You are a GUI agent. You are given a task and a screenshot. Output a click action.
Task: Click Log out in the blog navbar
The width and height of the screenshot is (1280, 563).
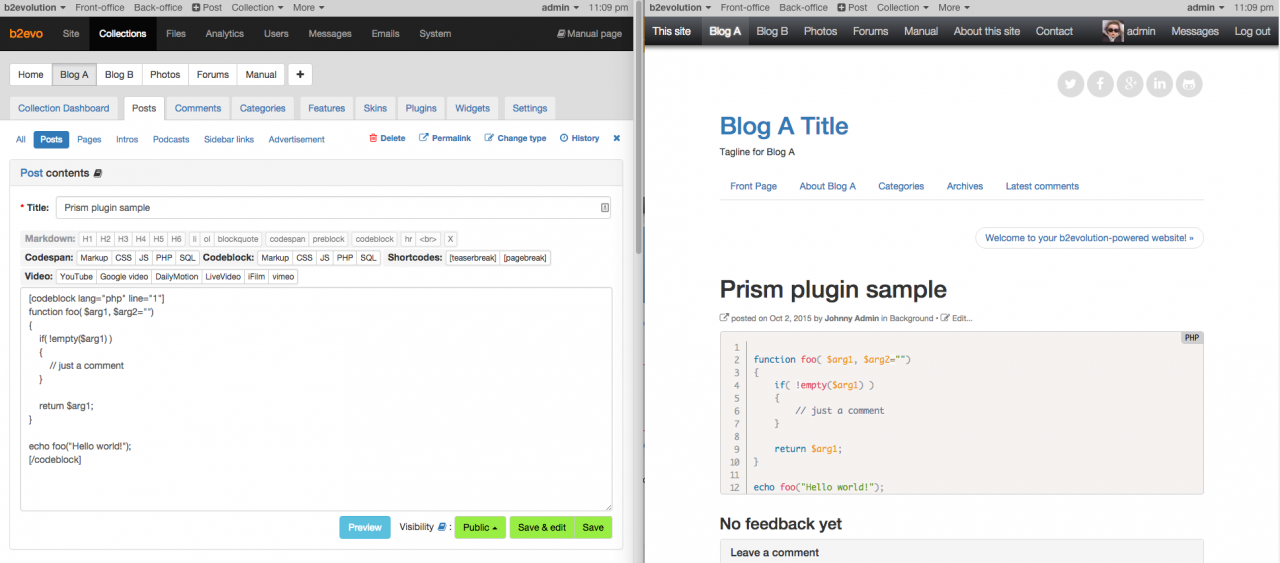coord(1252,31)
